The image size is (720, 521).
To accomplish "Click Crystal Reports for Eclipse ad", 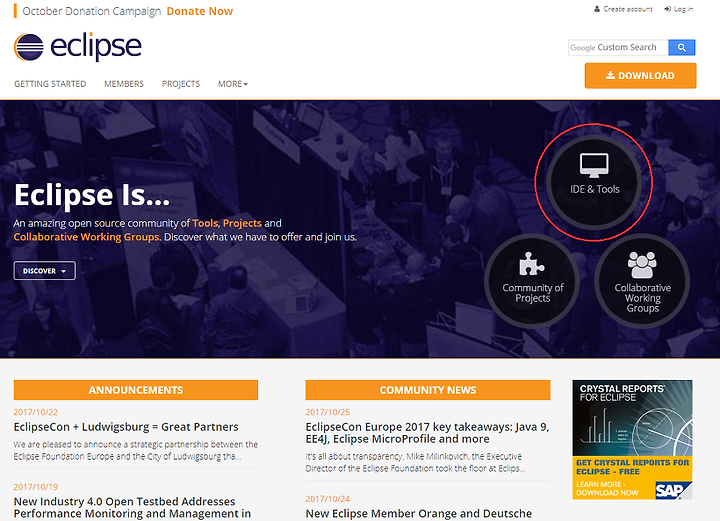I will tap(632, 439).
